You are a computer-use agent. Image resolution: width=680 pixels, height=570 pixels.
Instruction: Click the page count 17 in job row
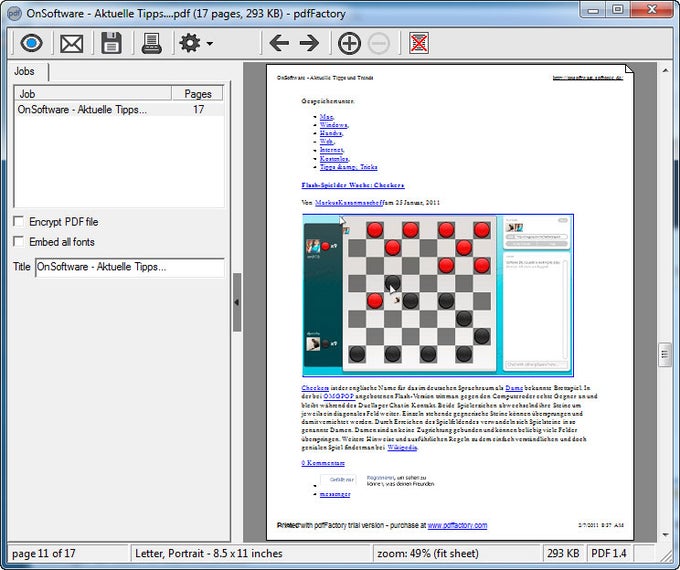click(198, 109)
